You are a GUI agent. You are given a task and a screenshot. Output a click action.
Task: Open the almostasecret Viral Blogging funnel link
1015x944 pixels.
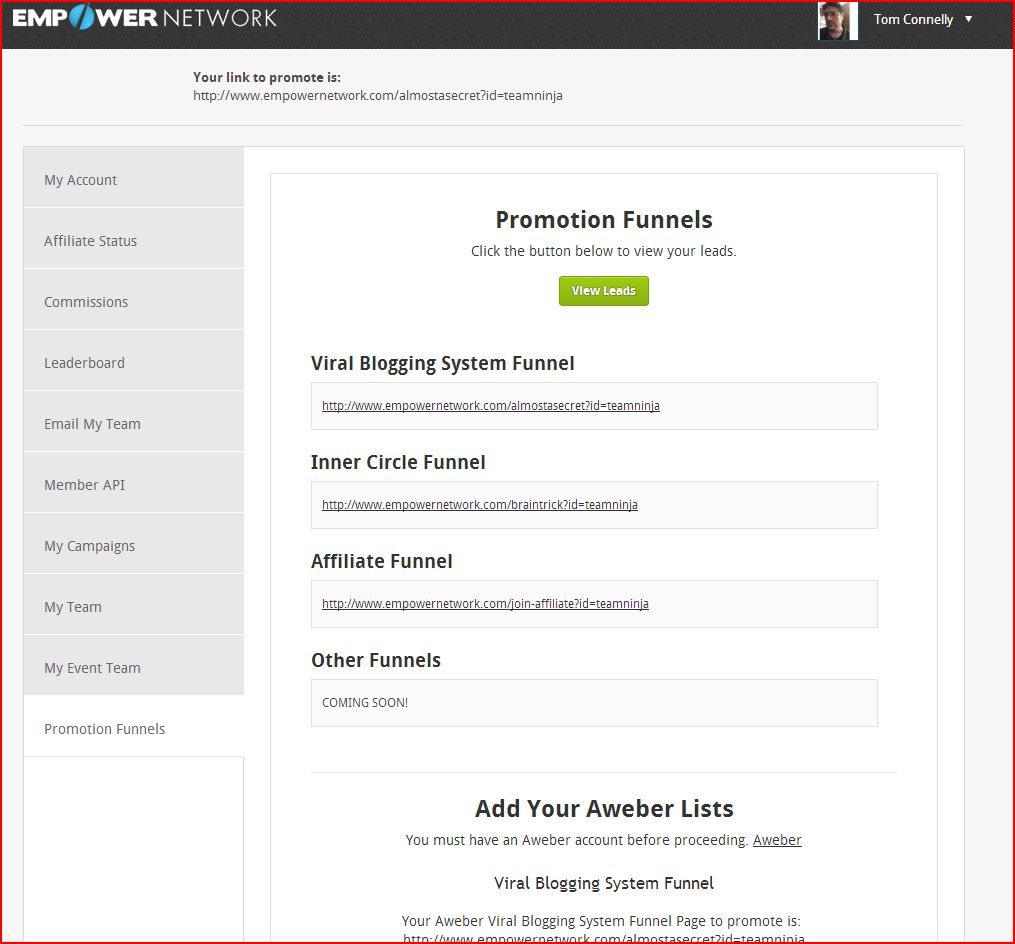491,406
